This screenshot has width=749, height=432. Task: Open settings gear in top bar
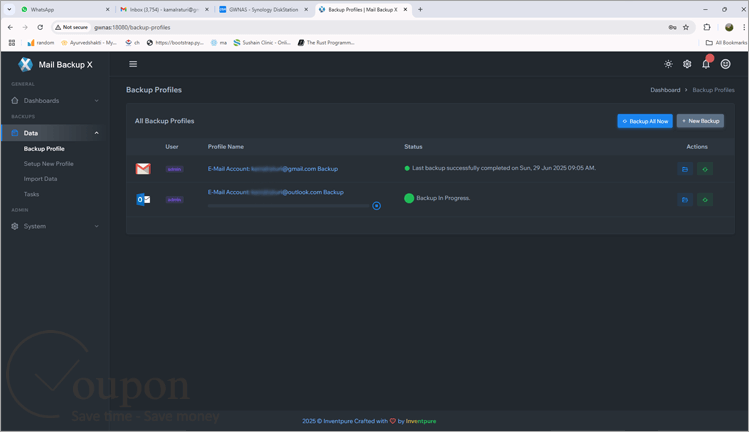[x=687, y=64]
